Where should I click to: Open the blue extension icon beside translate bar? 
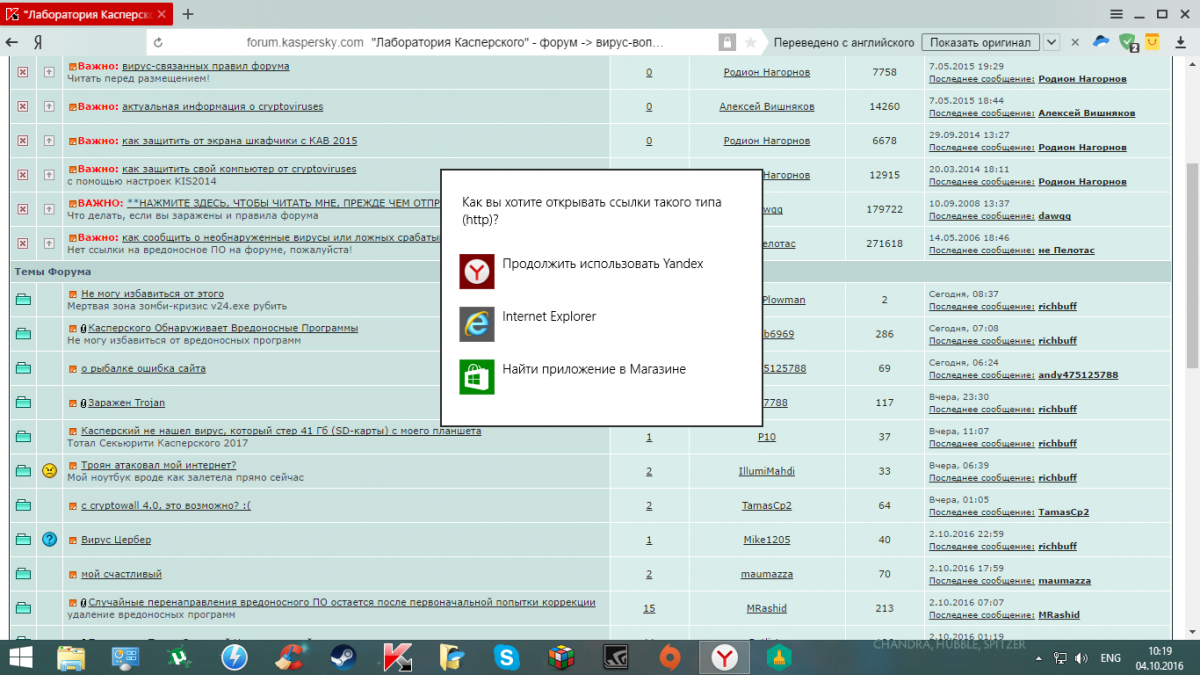click(x=1101, y=42)
